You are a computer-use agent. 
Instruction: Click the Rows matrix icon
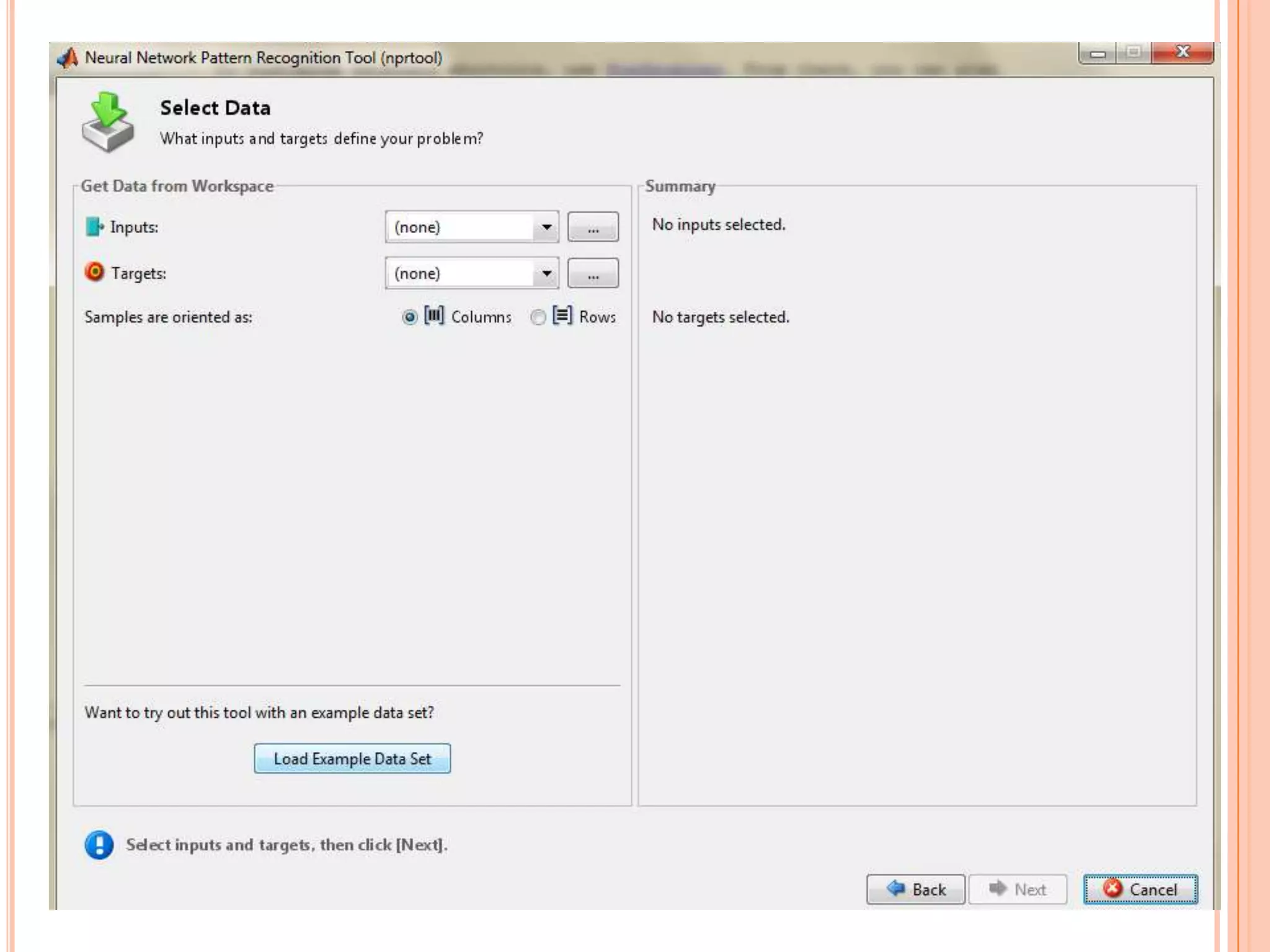coord(562,316)
